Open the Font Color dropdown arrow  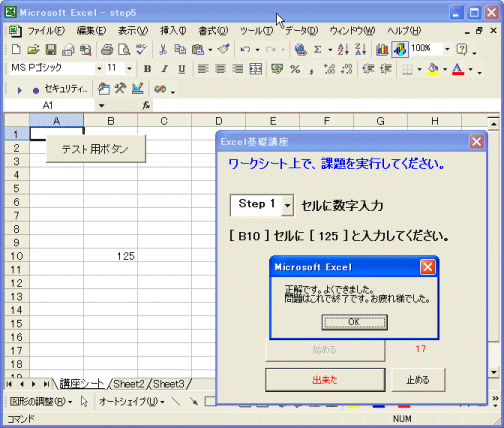click(471, 69)
